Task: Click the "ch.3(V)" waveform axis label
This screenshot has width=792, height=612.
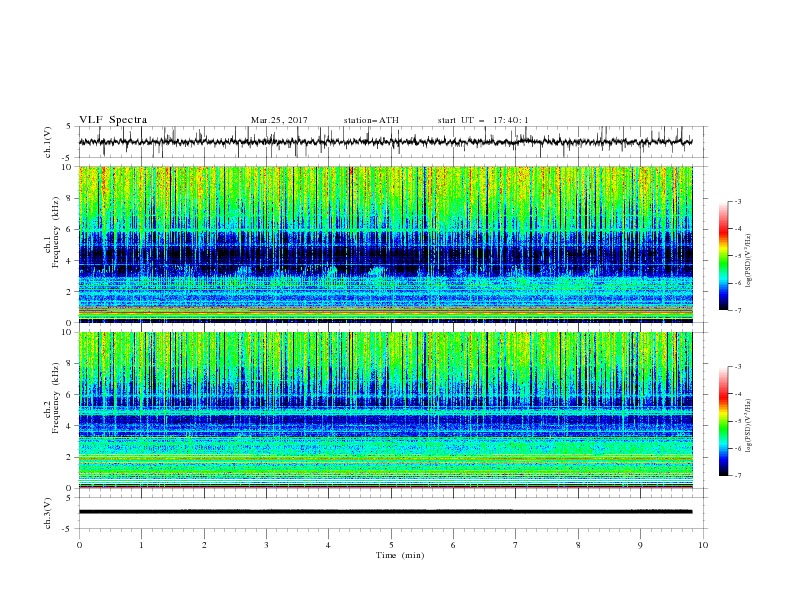Action: coord(48,513)
